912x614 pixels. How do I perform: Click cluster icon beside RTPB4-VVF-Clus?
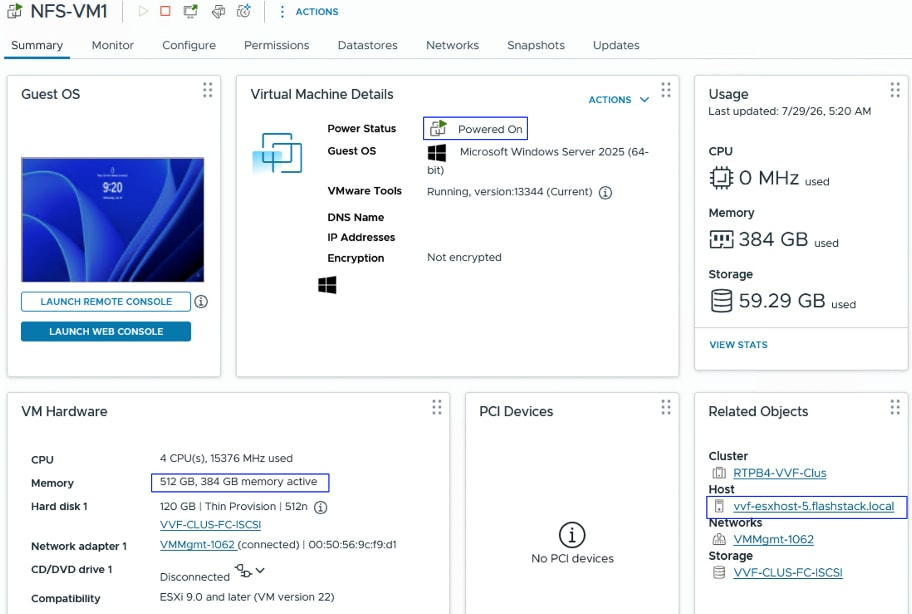click(719, 473)
